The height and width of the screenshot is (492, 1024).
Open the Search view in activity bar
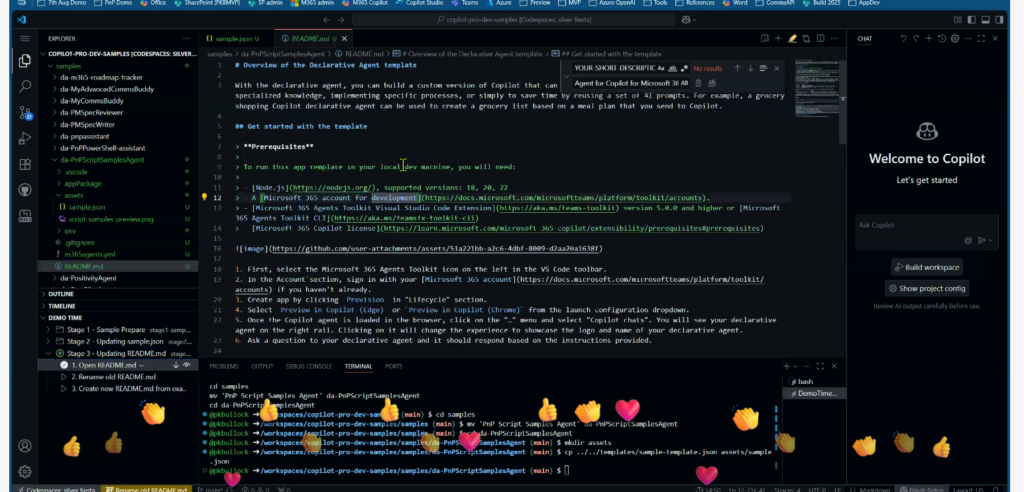point(25,86)
